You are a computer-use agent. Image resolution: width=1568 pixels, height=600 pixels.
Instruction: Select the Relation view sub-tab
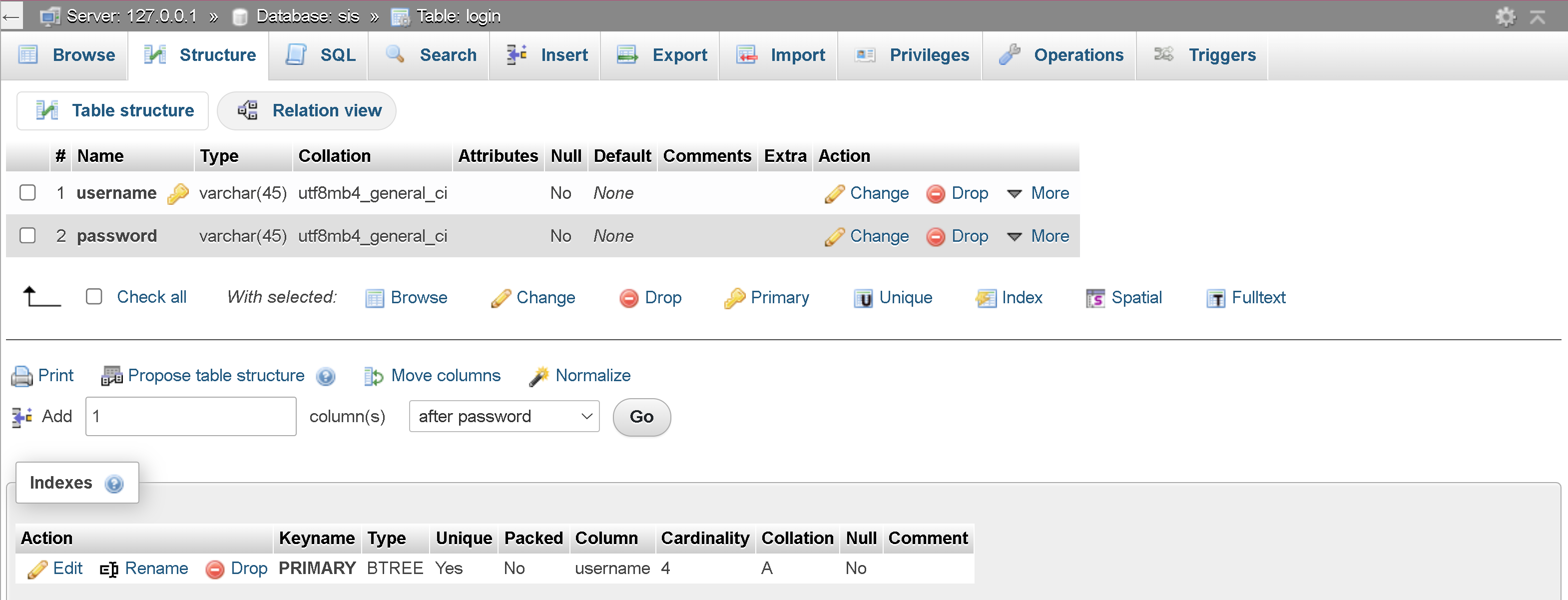click(x=307, y=111)
